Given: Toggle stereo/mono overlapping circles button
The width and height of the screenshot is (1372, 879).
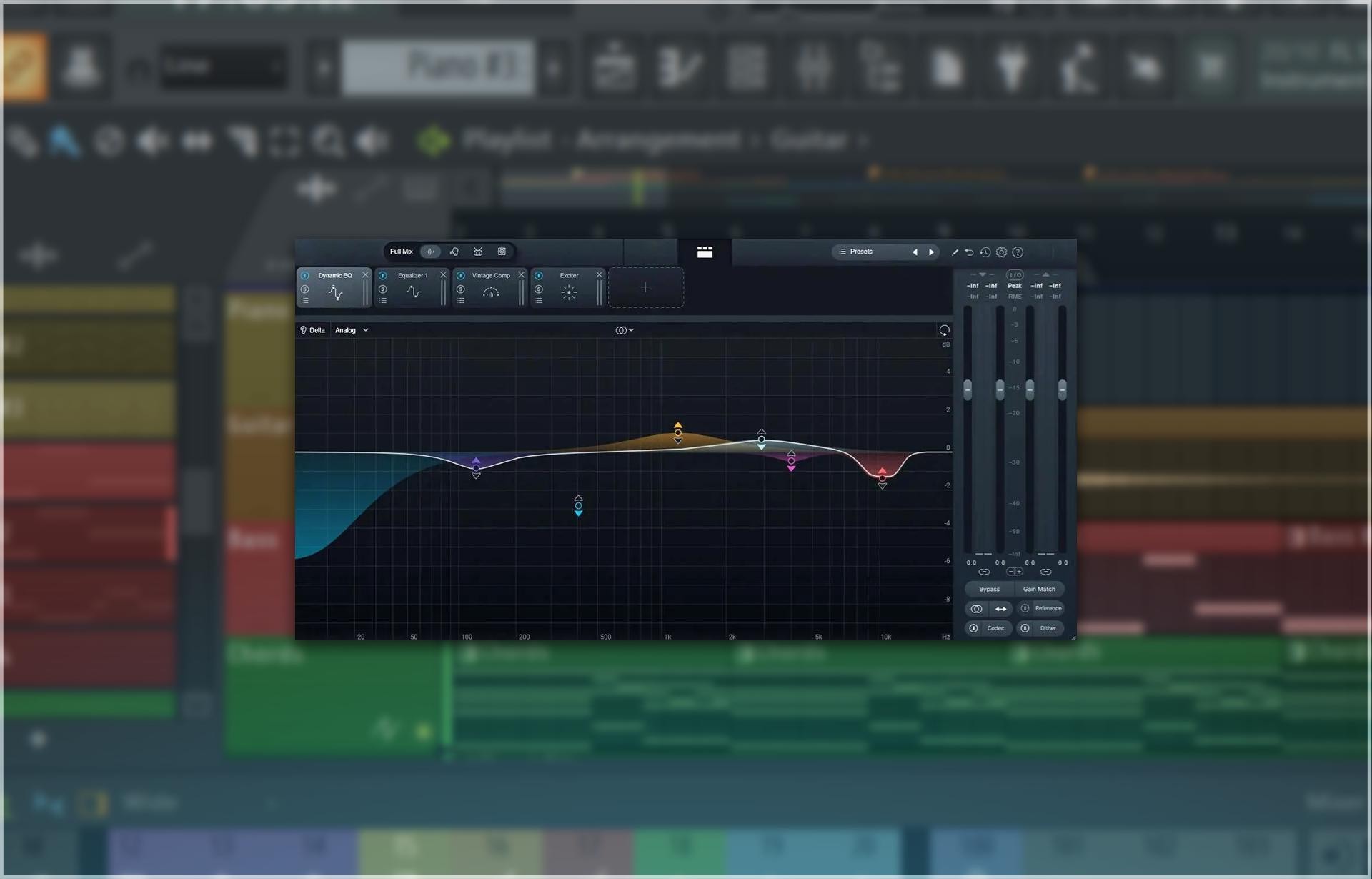Looking at the screenshot, I should [976, 609].
